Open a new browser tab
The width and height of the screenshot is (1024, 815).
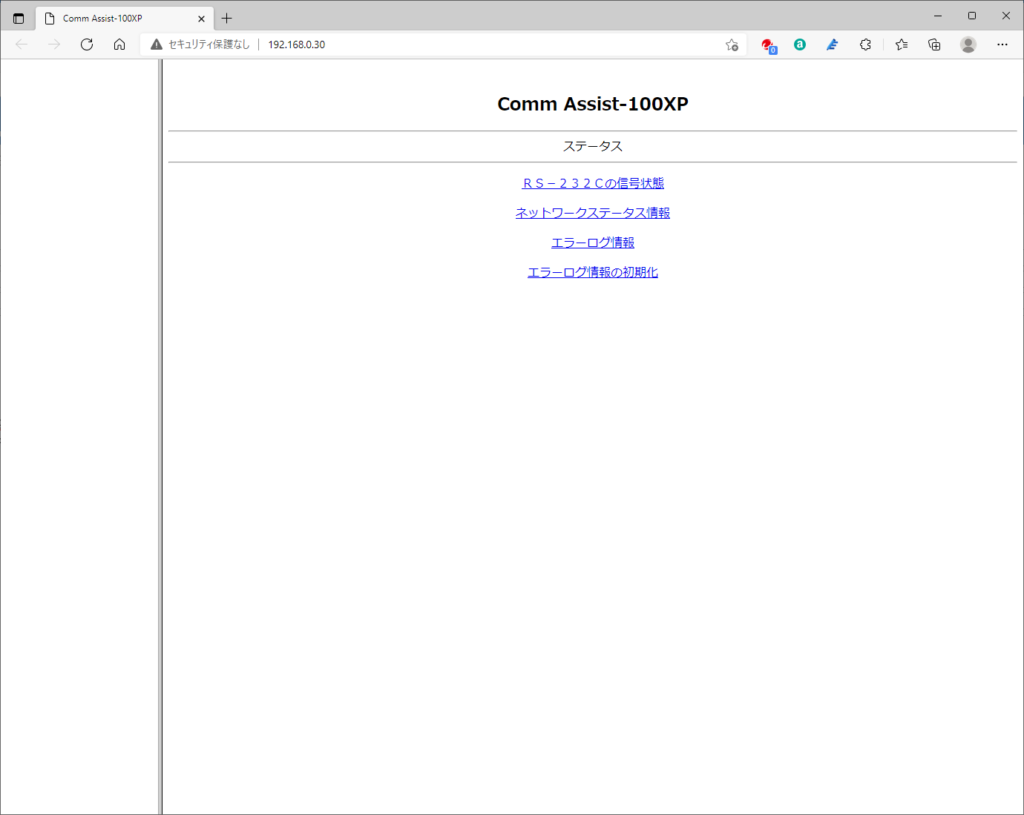[227, 18]
